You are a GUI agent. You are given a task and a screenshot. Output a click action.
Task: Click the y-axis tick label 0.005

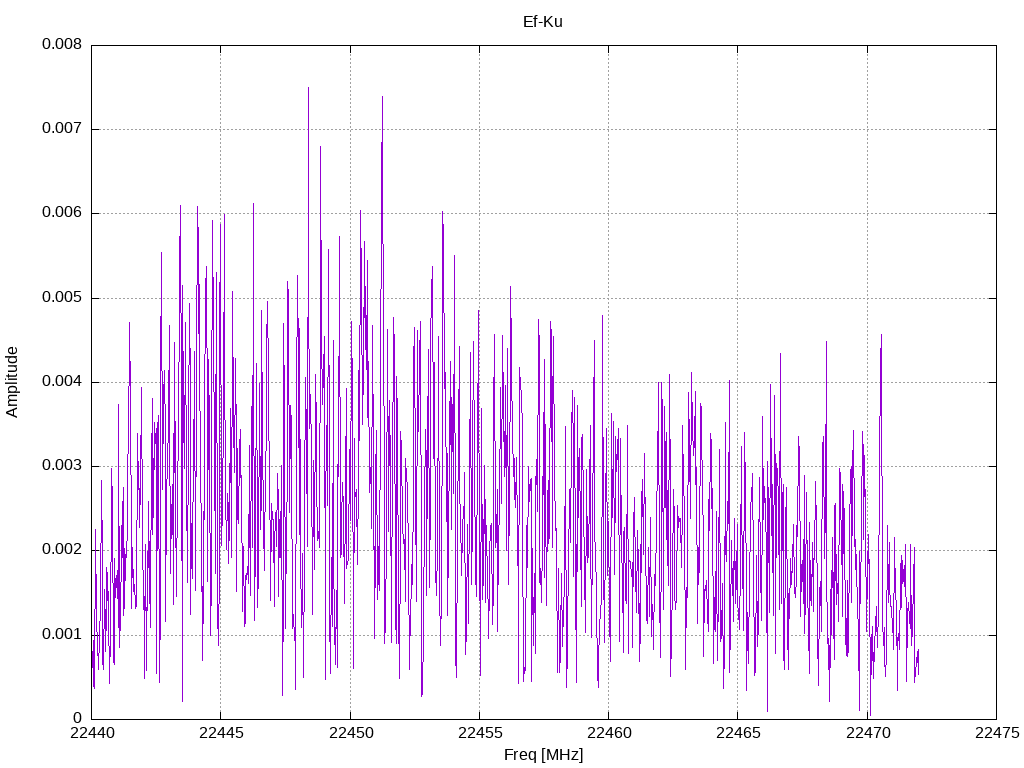[x=62, y=298]
